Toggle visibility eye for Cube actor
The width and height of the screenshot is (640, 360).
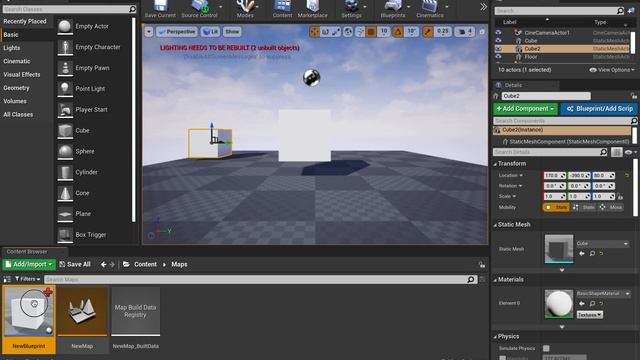coord(498,40)
